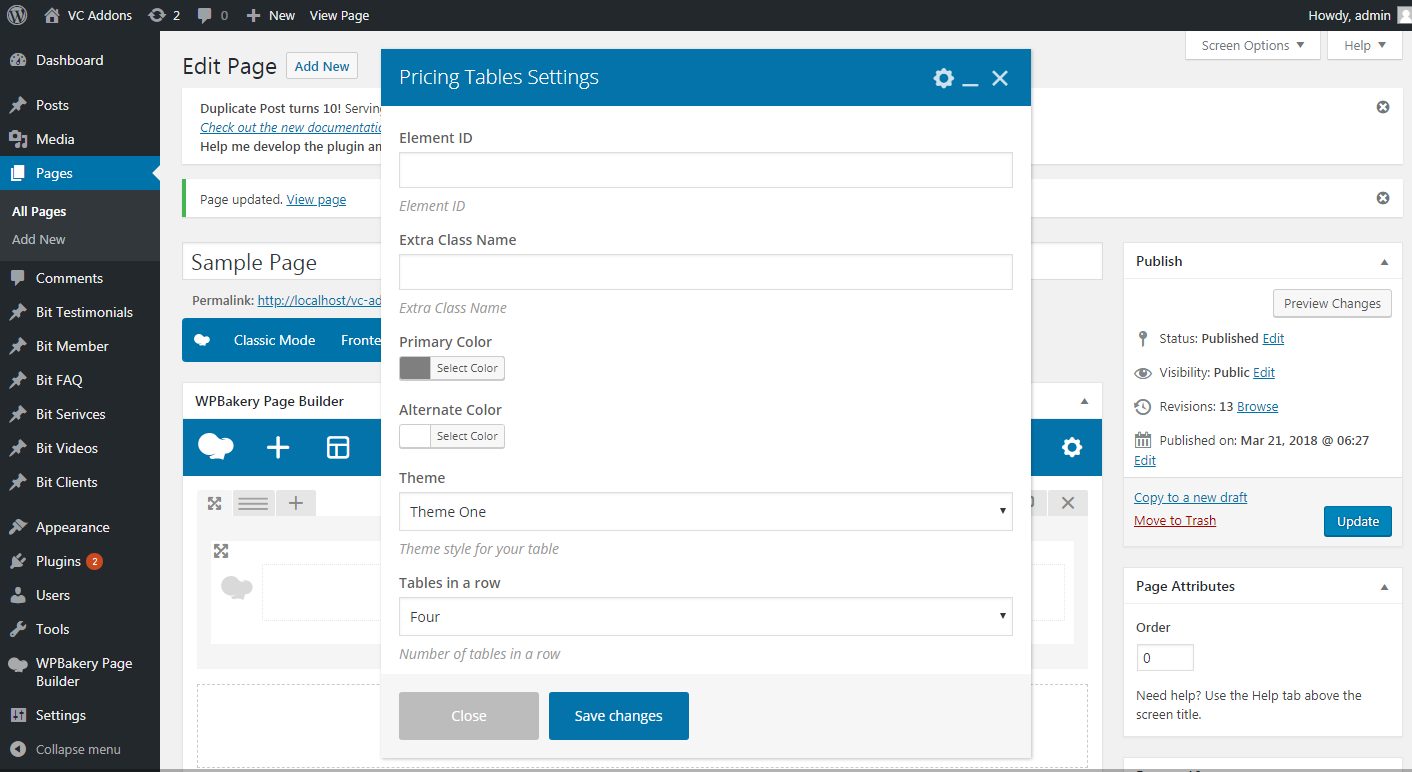Open Bit Testimonials in sidebar menu
This screenshot has width=1412, height=772.
pyautogui.click(x=84, y=312)
